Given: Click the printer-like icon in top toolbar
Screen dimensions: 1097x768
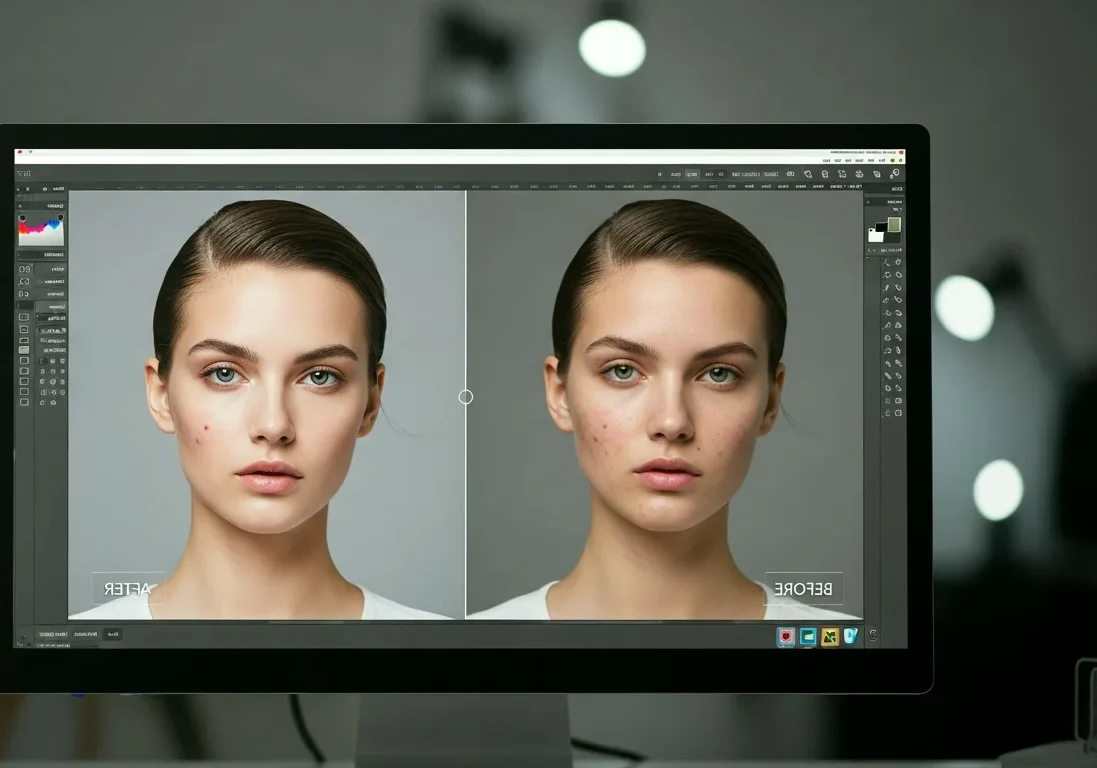Looking at the screenshot, I should tap(859, 174).
